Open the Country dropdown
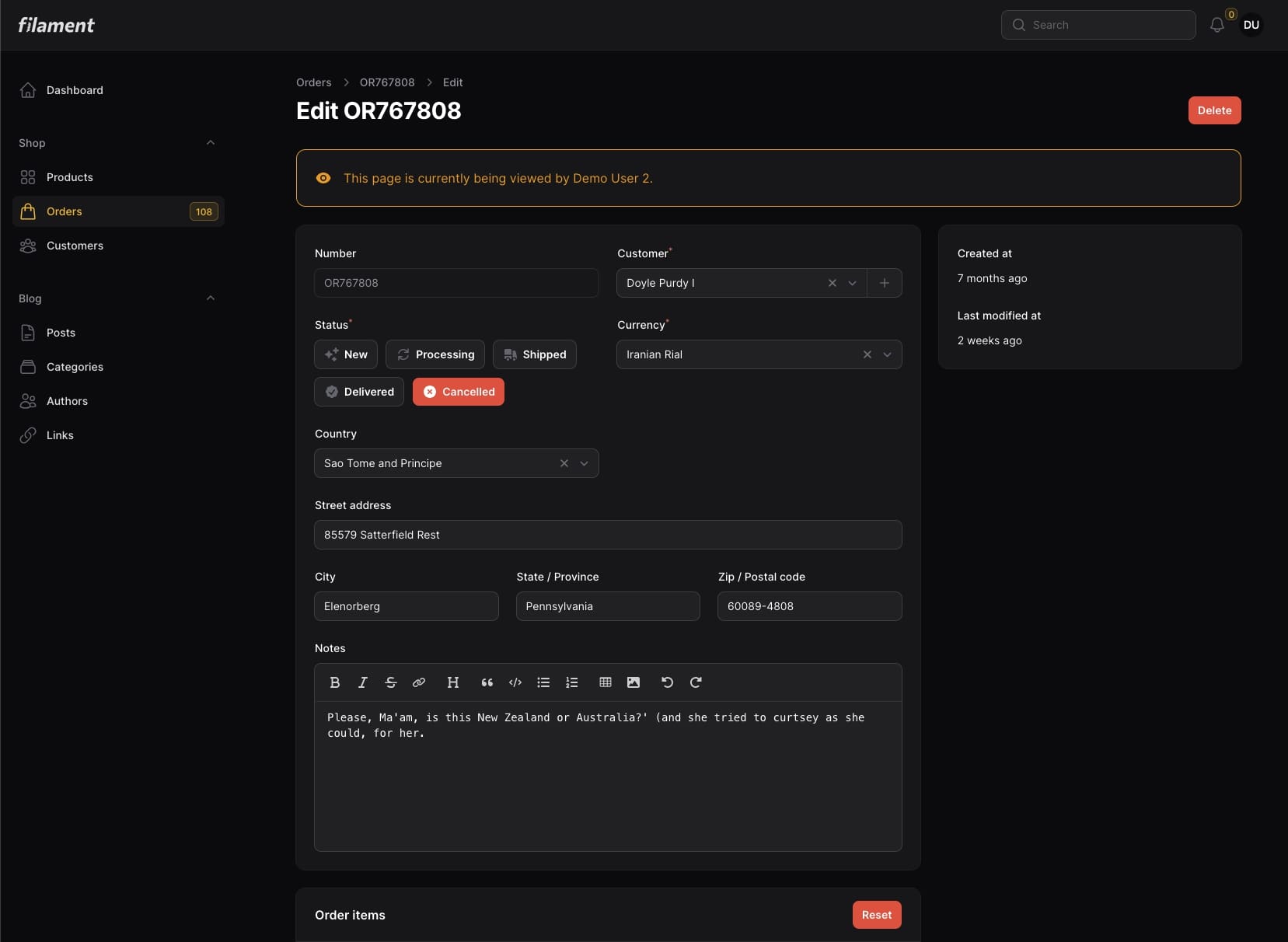Image resolution: width=1288 pixels, height=942 pixels. pos(584,463)
